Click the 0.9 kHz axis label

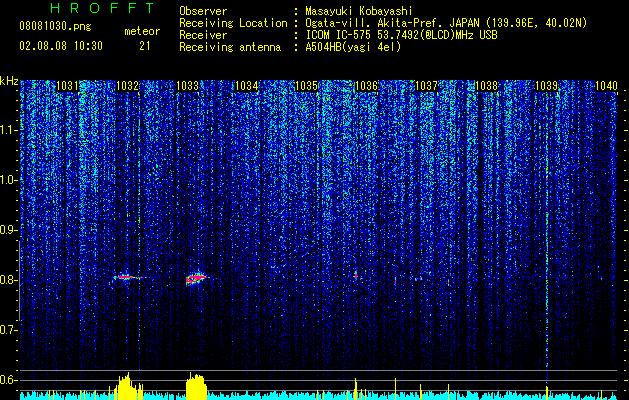click(x=7, y=230)
